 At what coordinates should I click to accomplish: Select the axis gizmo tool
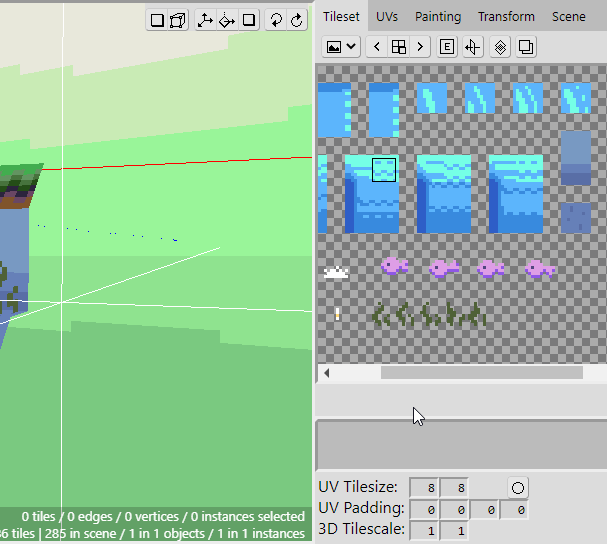(x=205, y=20)
